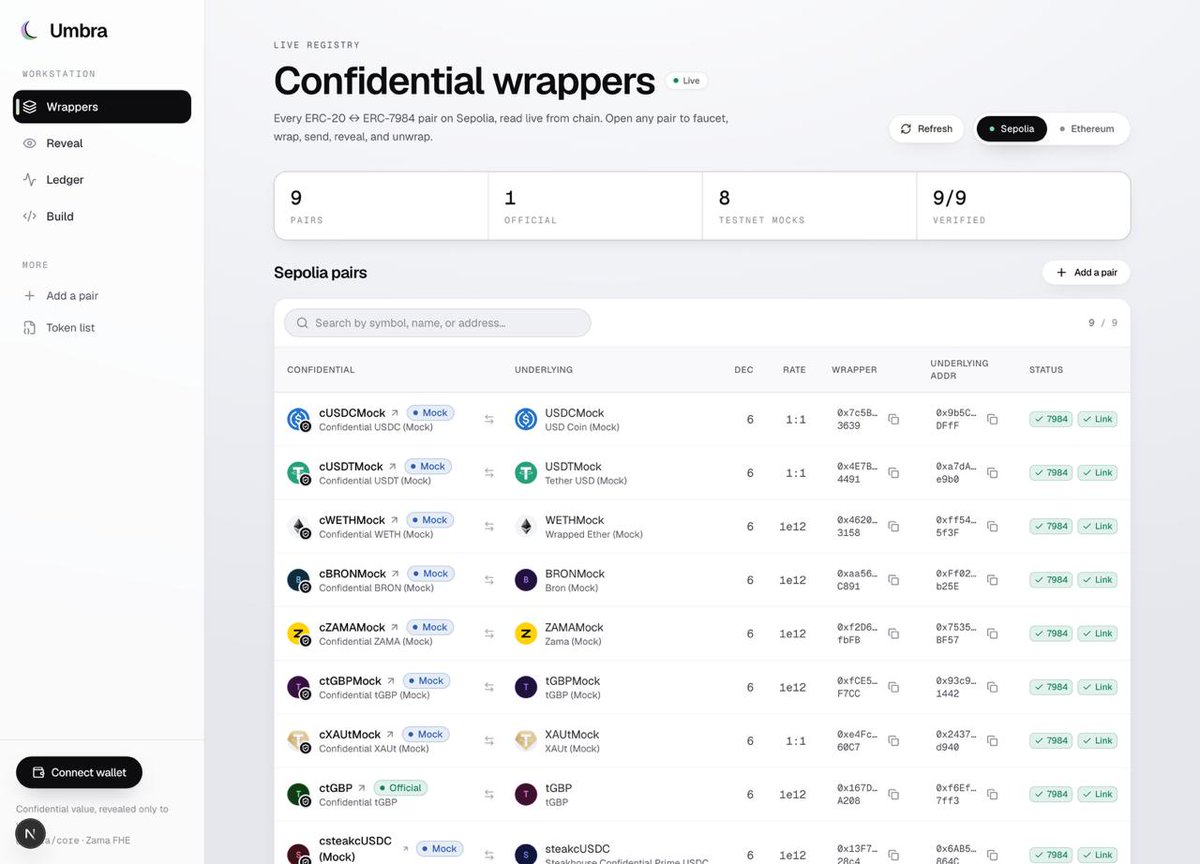Viewport: 1200px width, 864px height.
Task: Open cZAMAMock external link arrow
Action: 395,628
